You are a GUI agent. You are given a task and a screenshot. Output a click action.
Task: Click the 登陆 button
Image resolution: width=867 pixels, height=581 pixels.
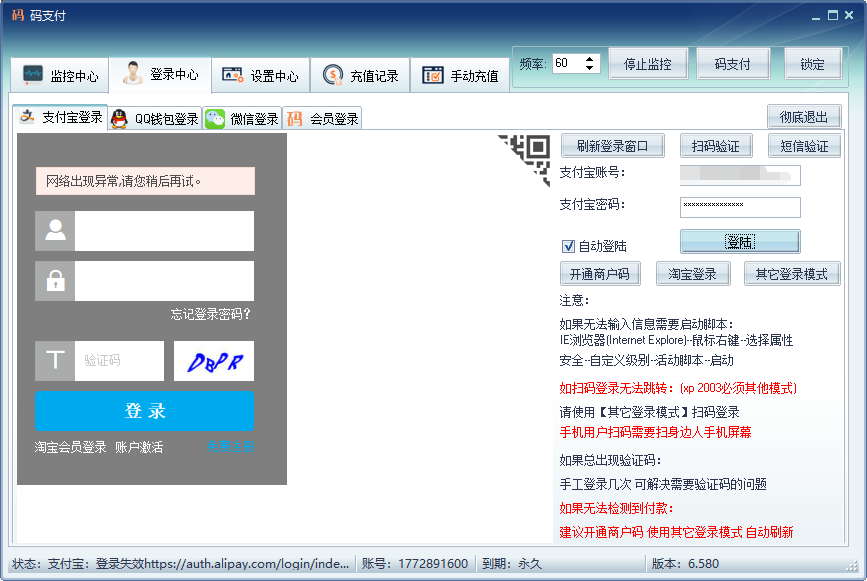pos(740,242)
